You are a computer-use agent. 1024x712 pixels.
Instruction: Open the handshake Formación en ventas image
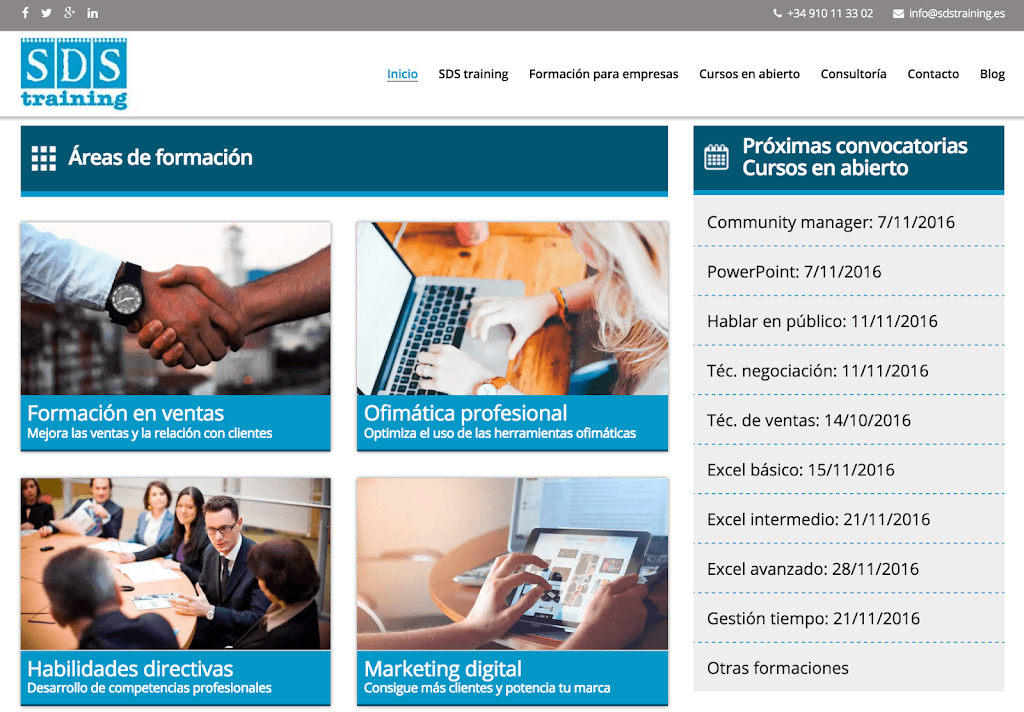click(175, 308)
